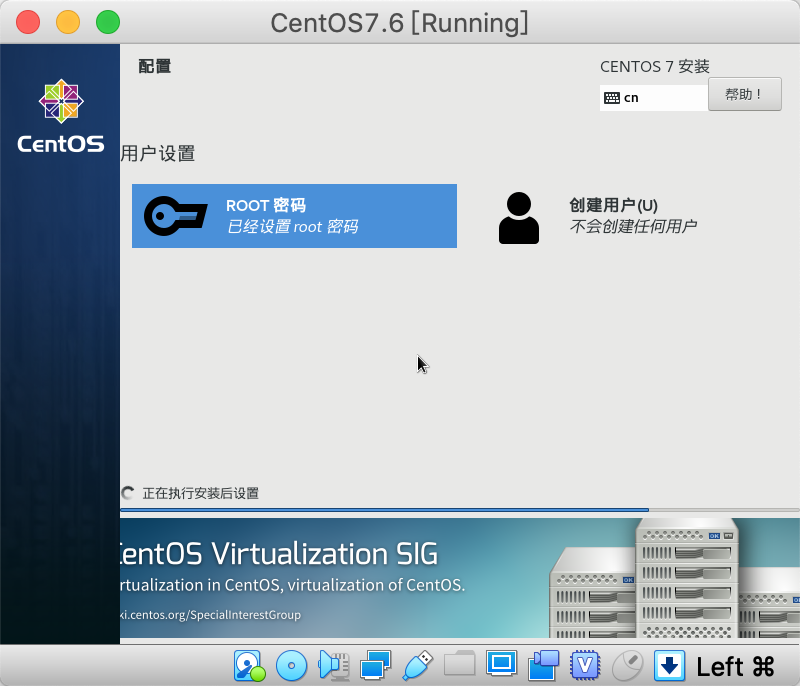Click the user silhouette icon
The width and height of the screenshot is (800, 686).
(519, 218)
